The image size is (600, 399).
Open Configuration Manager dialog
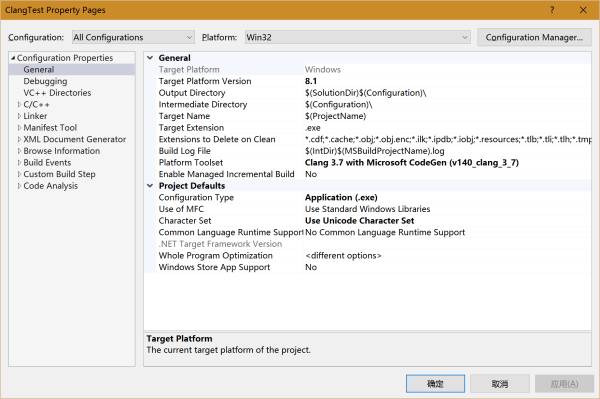pyautogui.click(x=534, y=37)
